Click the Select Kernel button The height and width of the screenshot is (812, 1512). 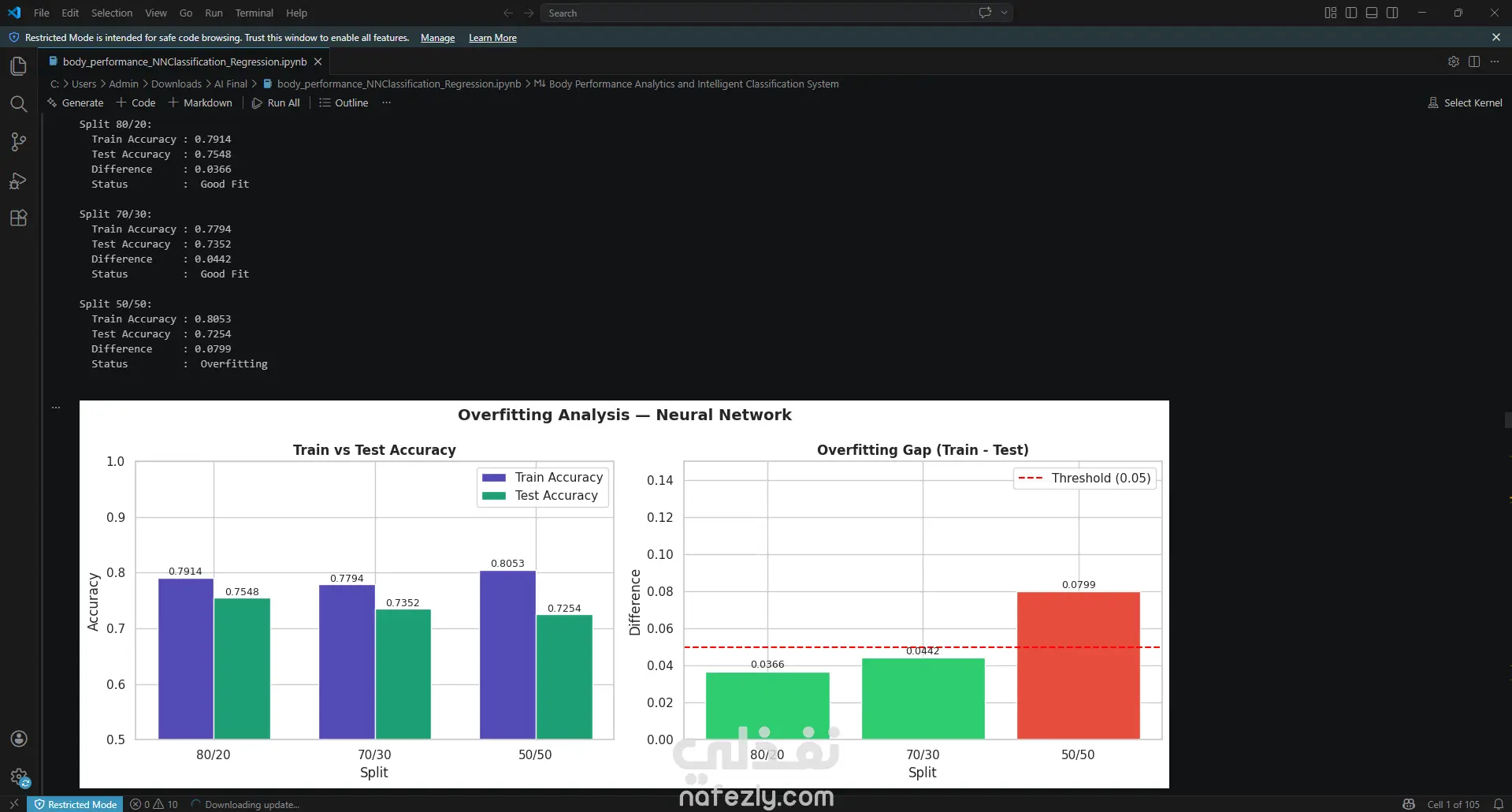(1466, 102)
